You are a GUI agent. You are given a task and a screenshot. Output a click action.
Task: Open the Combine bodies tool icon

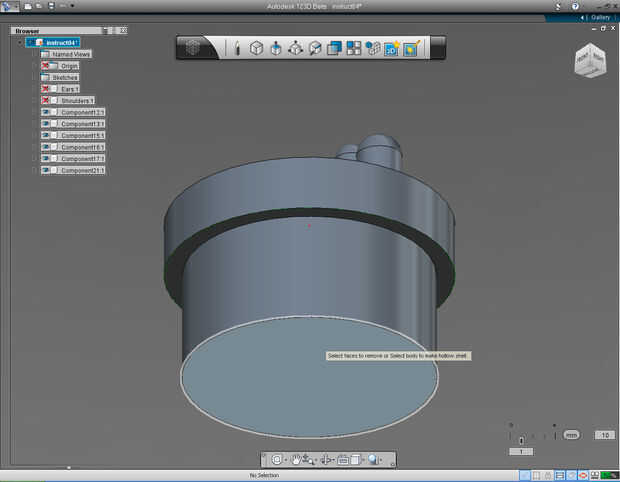[x=334, y=48]
